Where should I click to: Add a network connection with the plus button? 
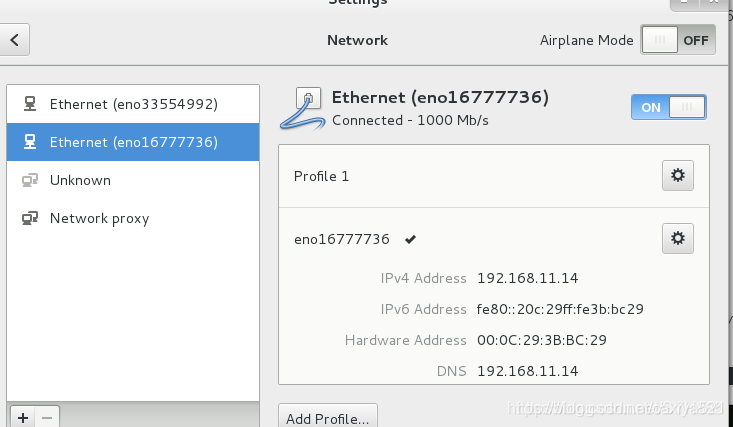point(23,417)
